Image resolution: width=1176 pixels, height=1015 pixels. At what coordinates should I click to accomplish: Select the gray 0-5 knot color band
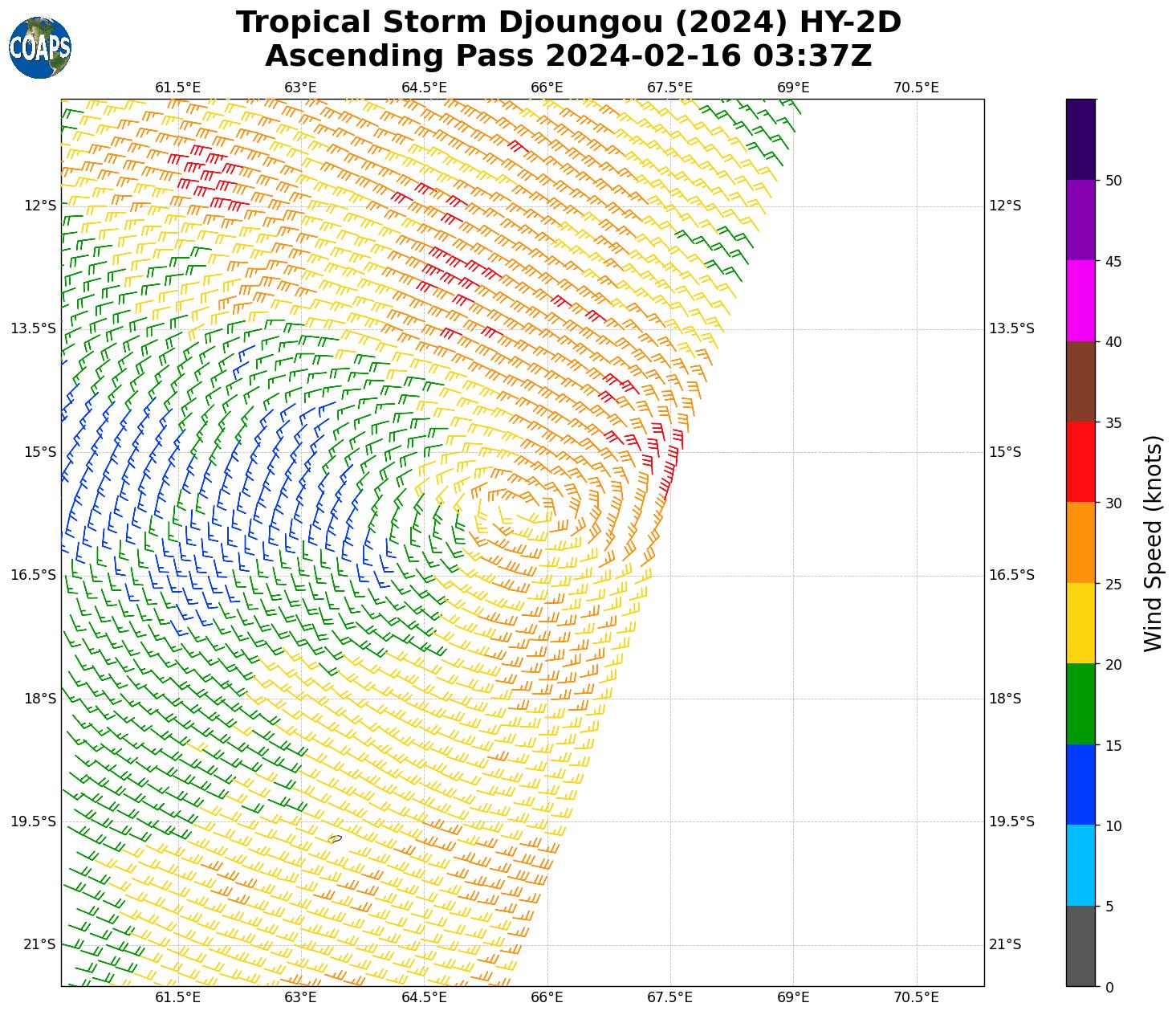[x=1080, y=946]
